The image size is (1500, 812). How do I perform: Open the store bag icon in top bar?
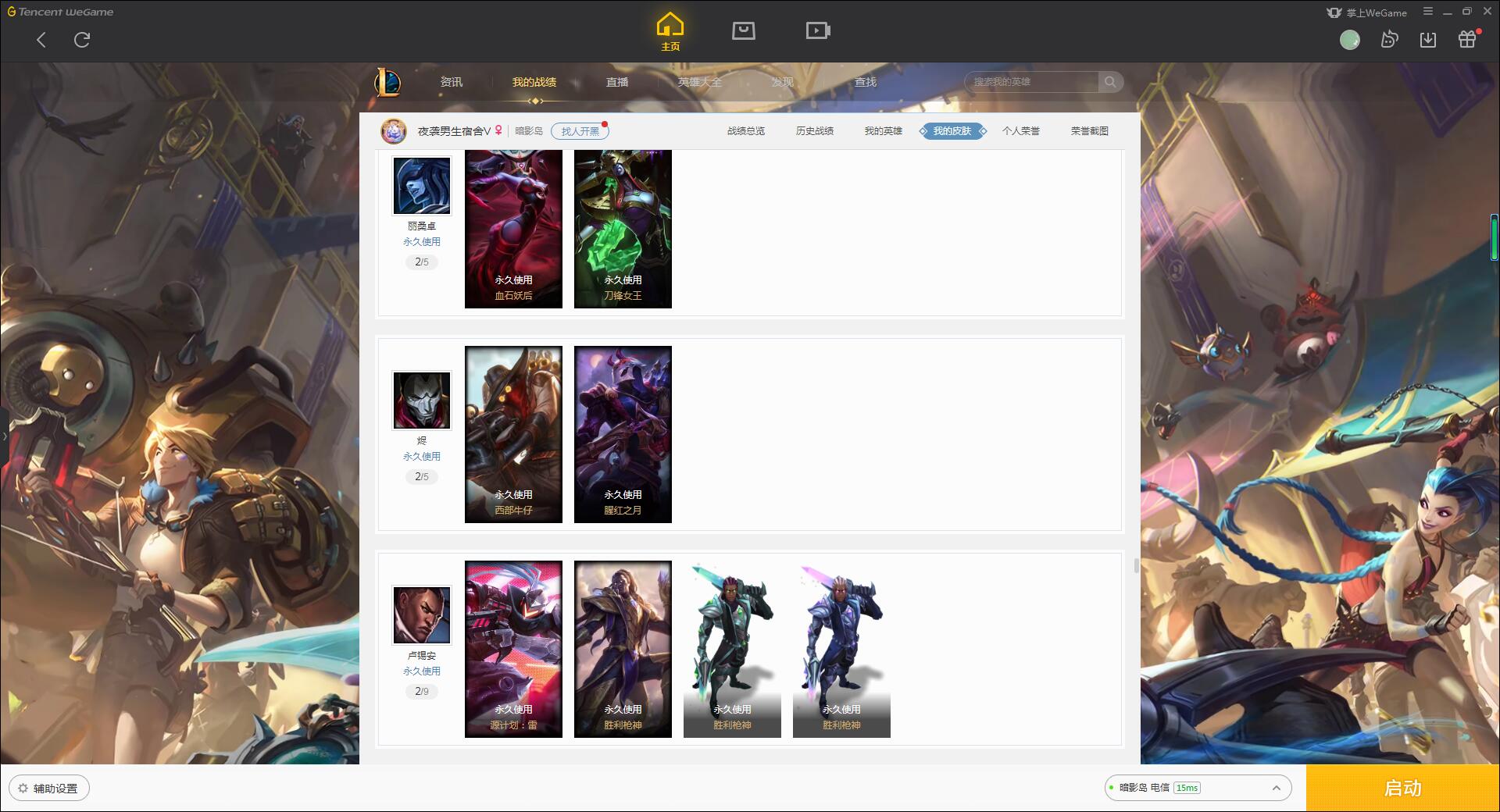(743, 30)
